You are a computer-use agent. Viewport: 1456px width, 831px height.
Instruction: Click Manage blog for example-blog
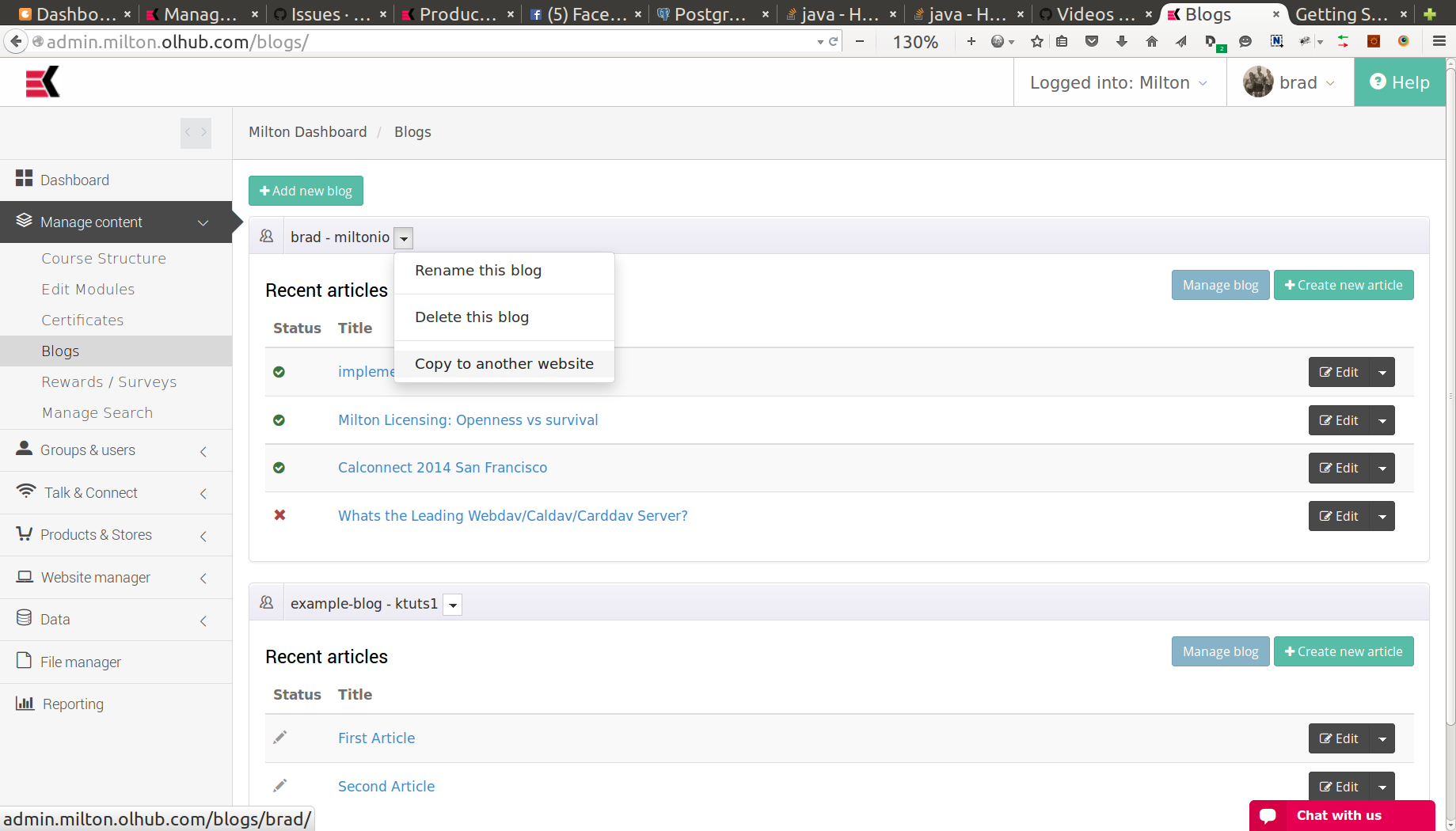[x=1220, y=651]
